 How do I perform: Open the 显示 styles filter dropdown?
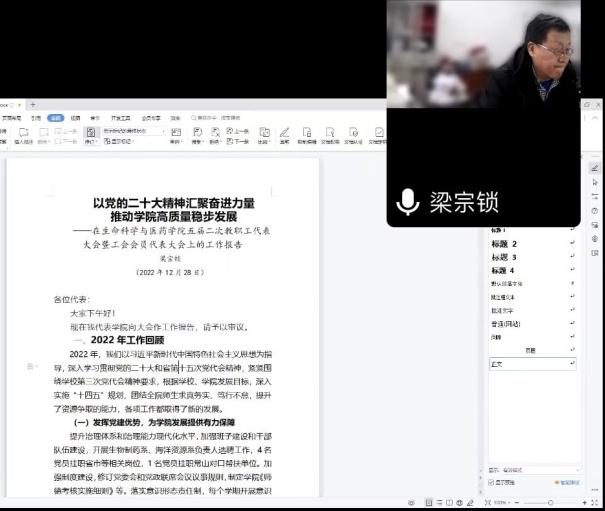coord(540,470)
